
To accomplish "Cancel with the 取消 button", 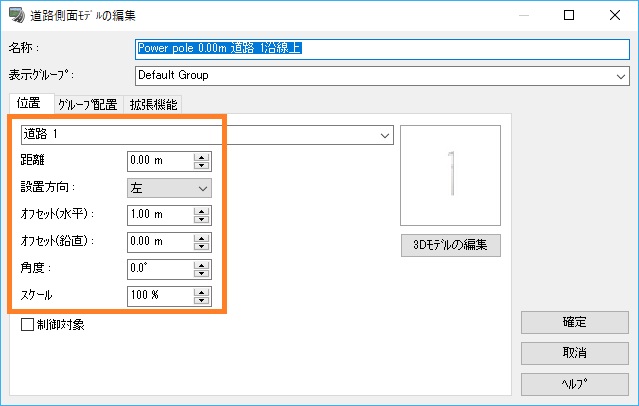I will click(575, 353).
